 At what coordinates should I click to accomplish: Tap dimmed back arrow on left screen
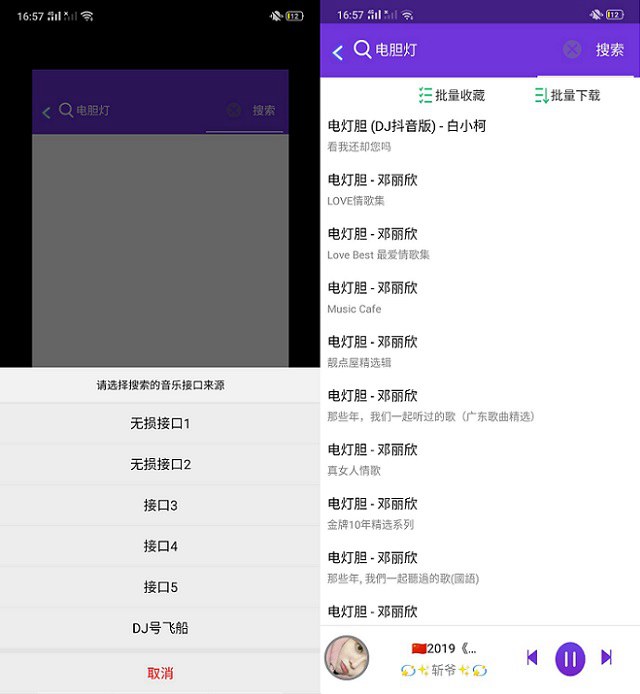(46, 112)
